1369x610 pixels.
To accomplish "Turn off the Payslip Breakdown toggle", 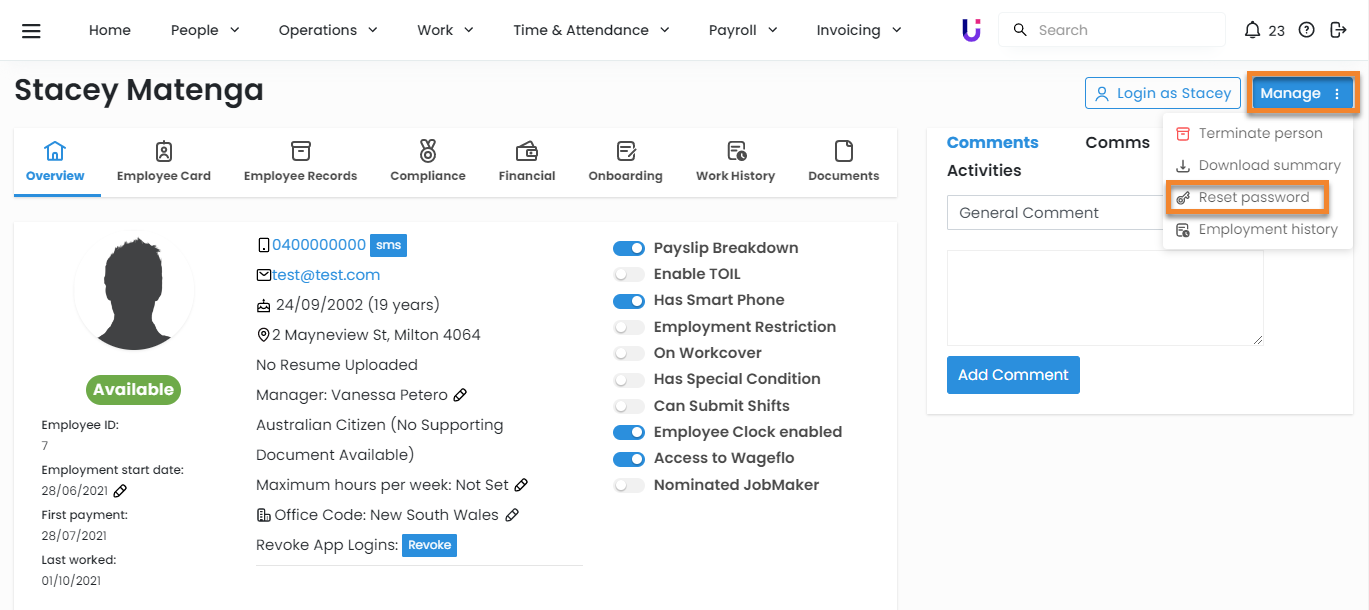I will click(x=629, y=248).
